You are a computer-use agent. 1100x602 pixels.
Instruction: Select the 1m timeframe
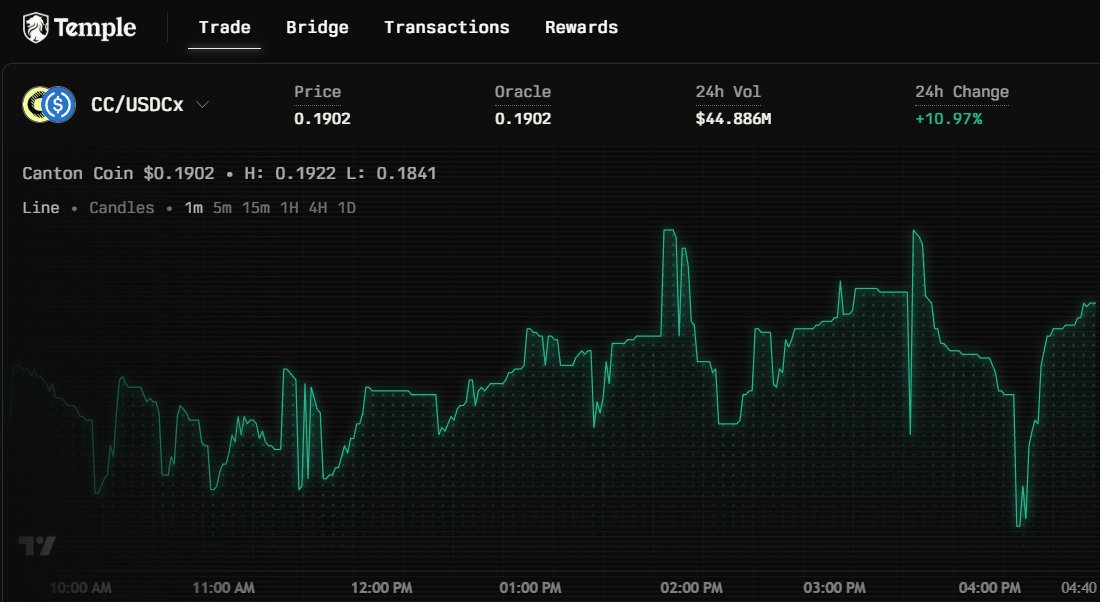point(192,208)
